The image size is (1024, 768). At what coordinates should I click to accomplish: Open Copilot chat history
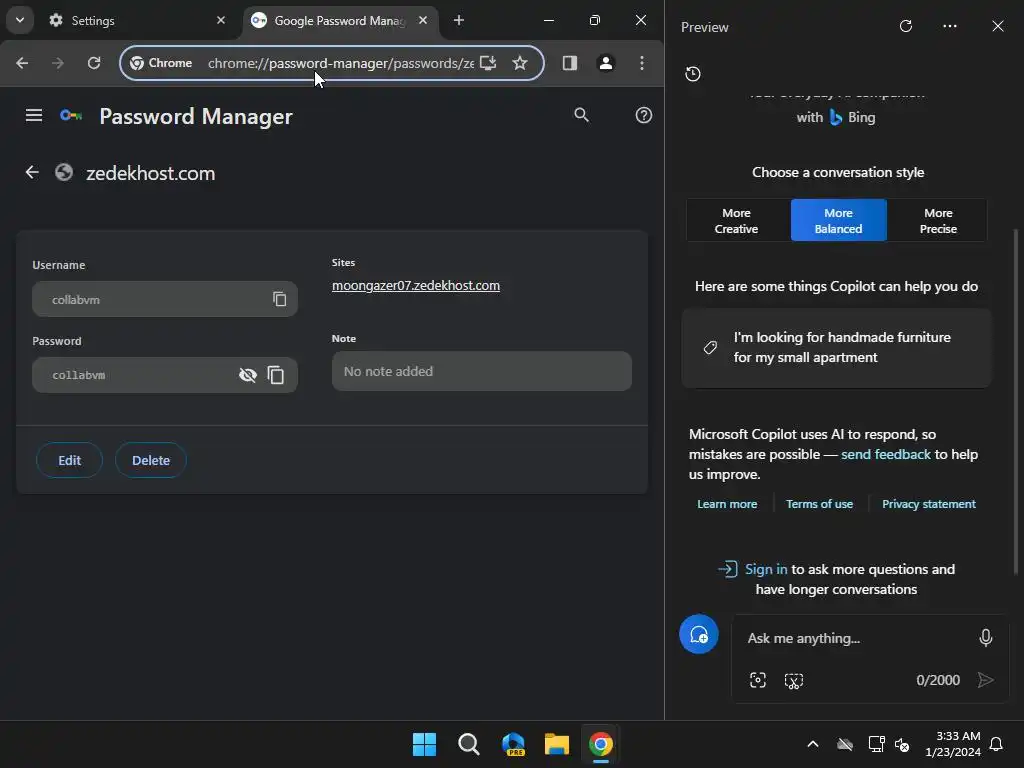693,74
